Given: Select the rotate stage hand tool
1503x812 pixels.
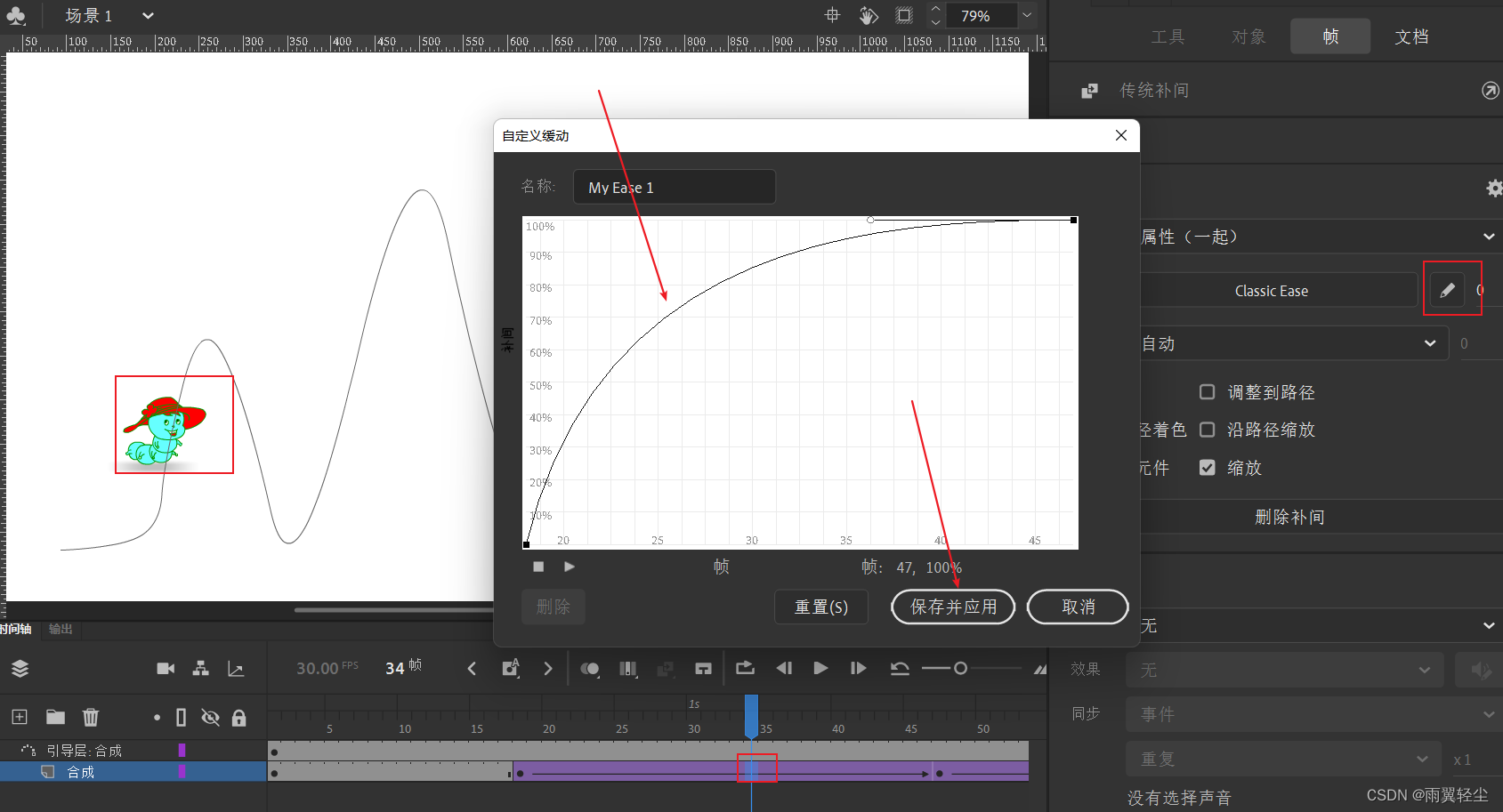Looking at the screenshot, I should (869, 15).
